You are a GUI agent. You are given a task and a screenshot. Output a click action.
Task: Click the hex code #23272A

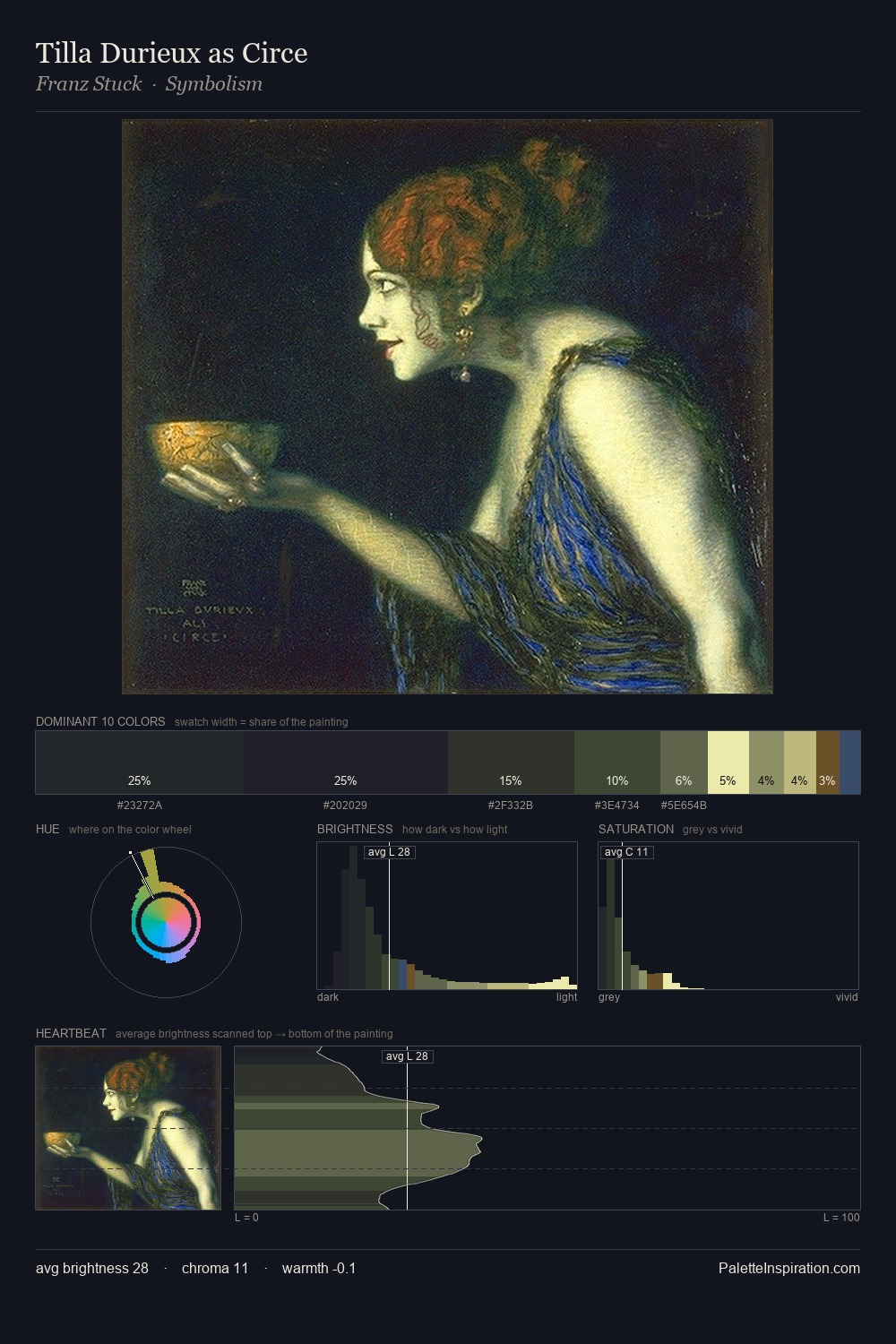(x=139, y=806)
